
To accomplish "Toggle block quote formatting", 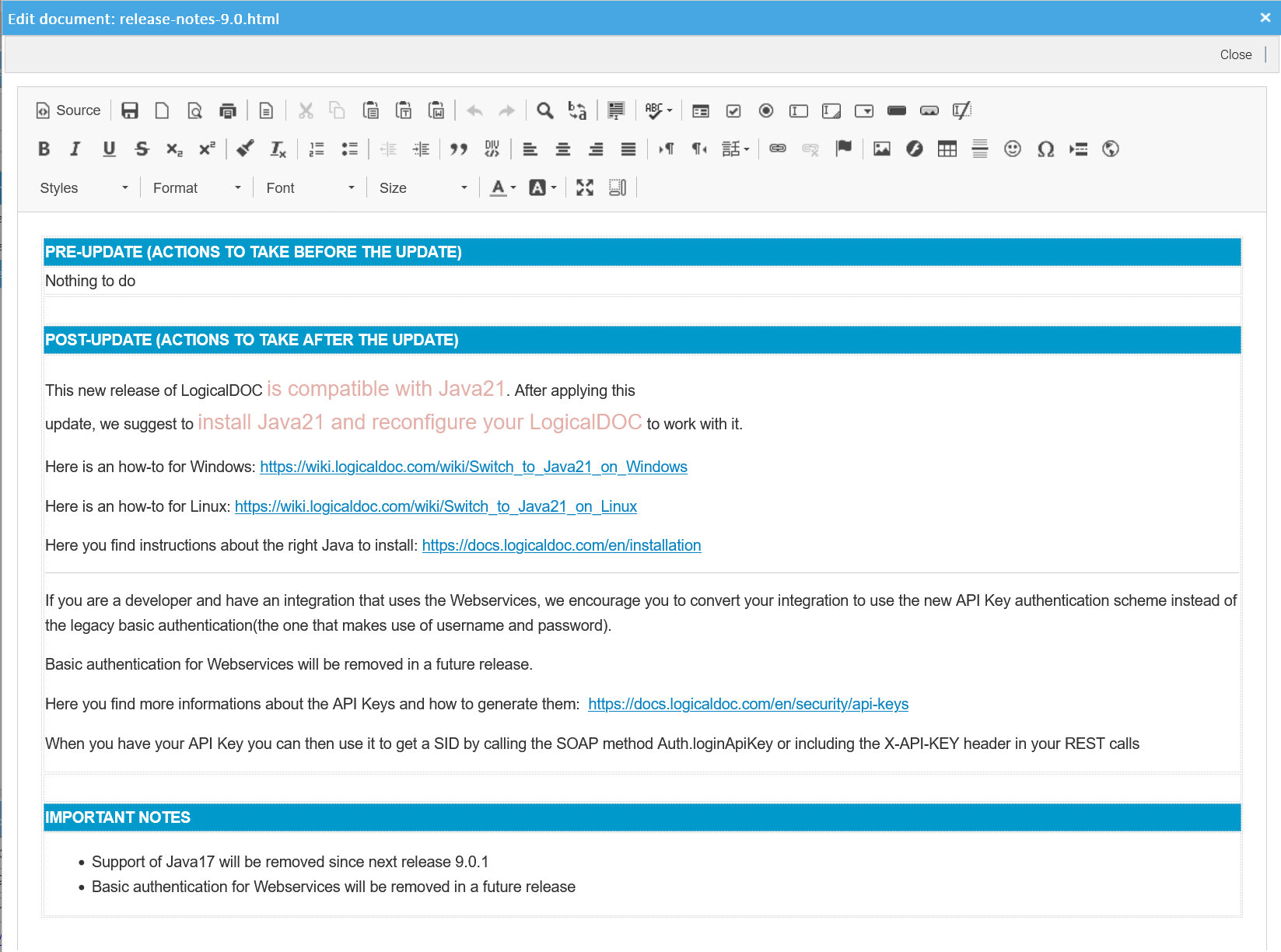I will coord(459,149).
